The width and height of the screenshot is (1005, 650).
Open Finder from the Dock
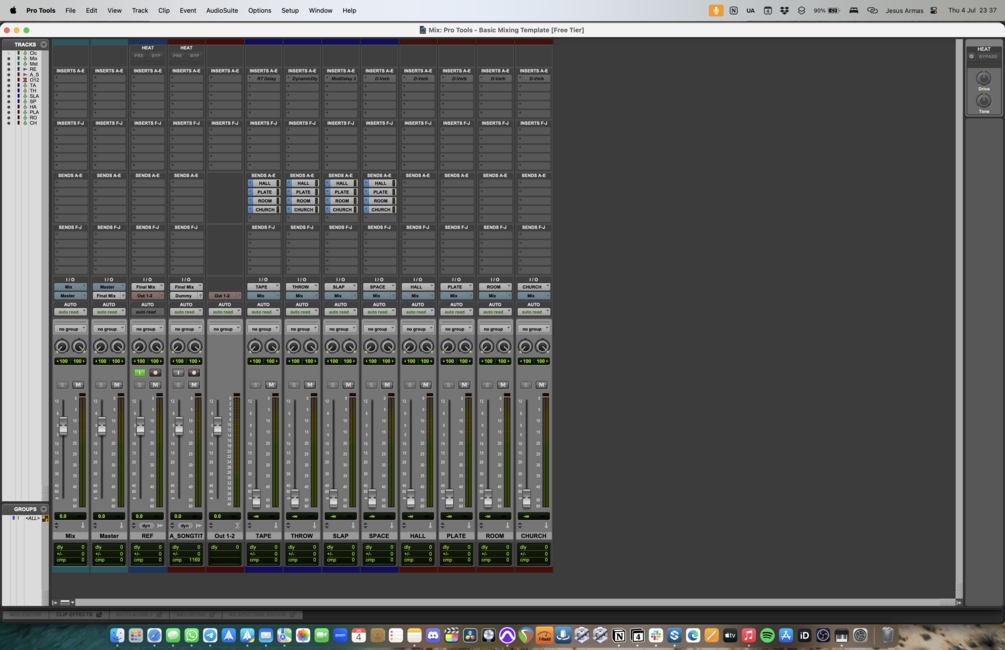(x=117, y=635)
